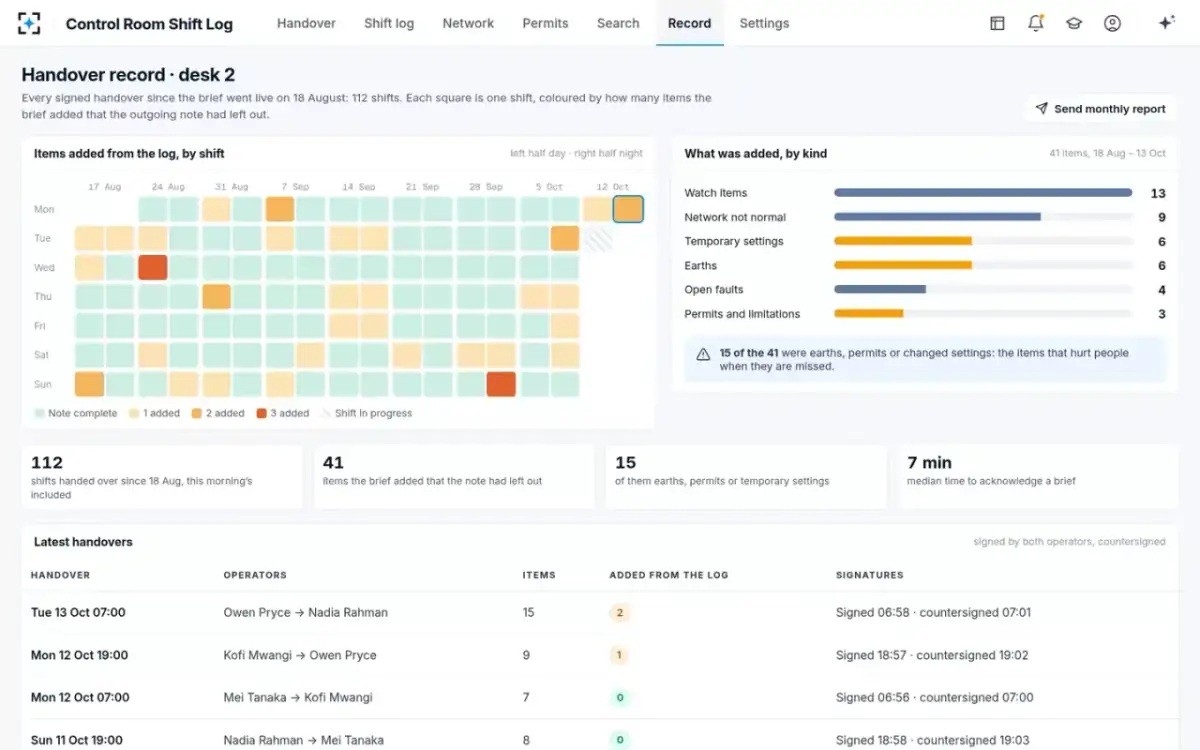
Task: Click the ADDED FROM THE LOG column header
Action: point(669,575)
